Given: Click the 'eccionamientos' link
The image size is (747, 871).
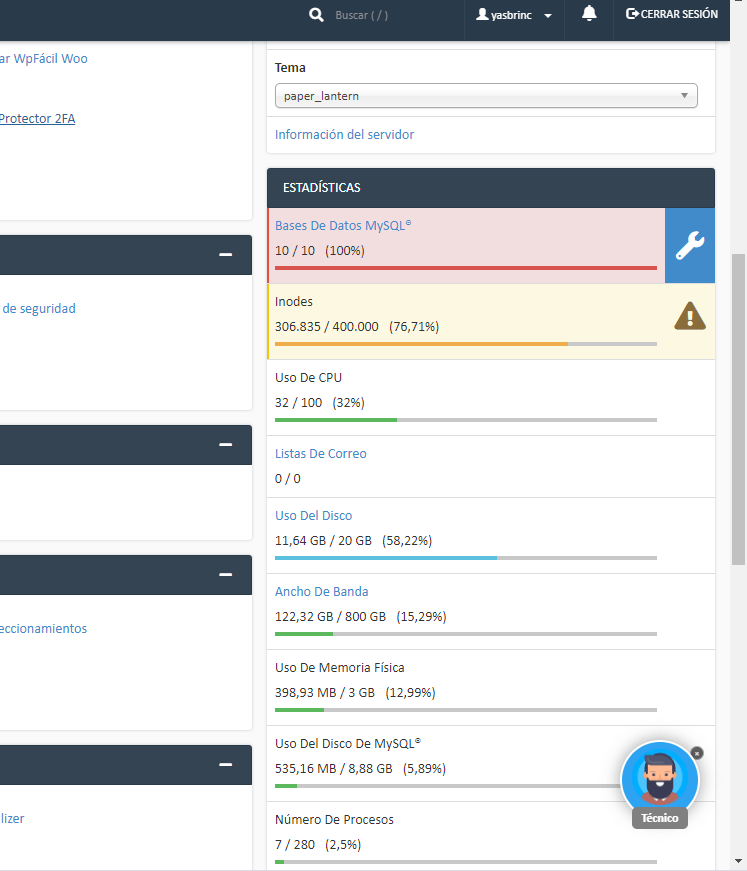Looking at the screenshot, I should [x=43, y=628].
